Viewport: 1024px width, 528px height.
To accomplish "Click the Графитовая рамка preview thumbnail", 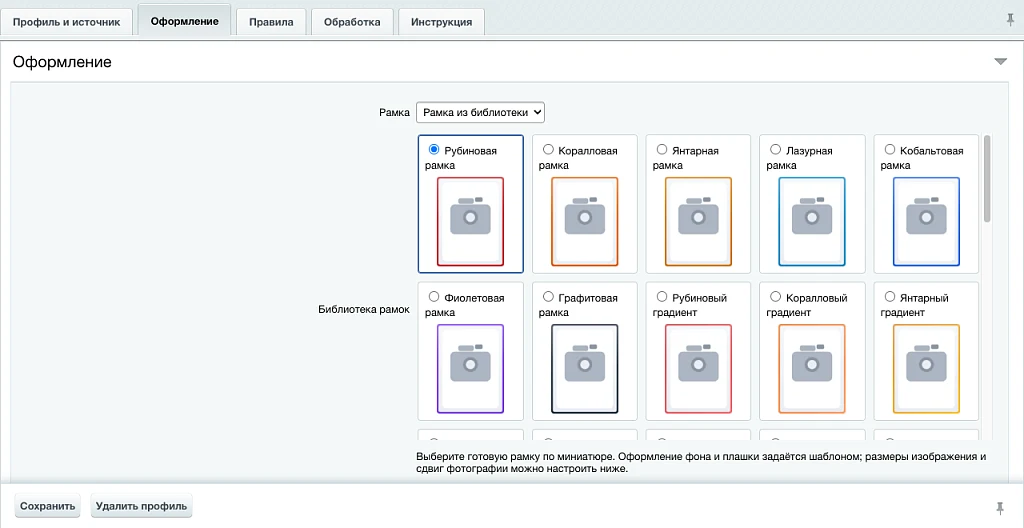I will (584, 369).
